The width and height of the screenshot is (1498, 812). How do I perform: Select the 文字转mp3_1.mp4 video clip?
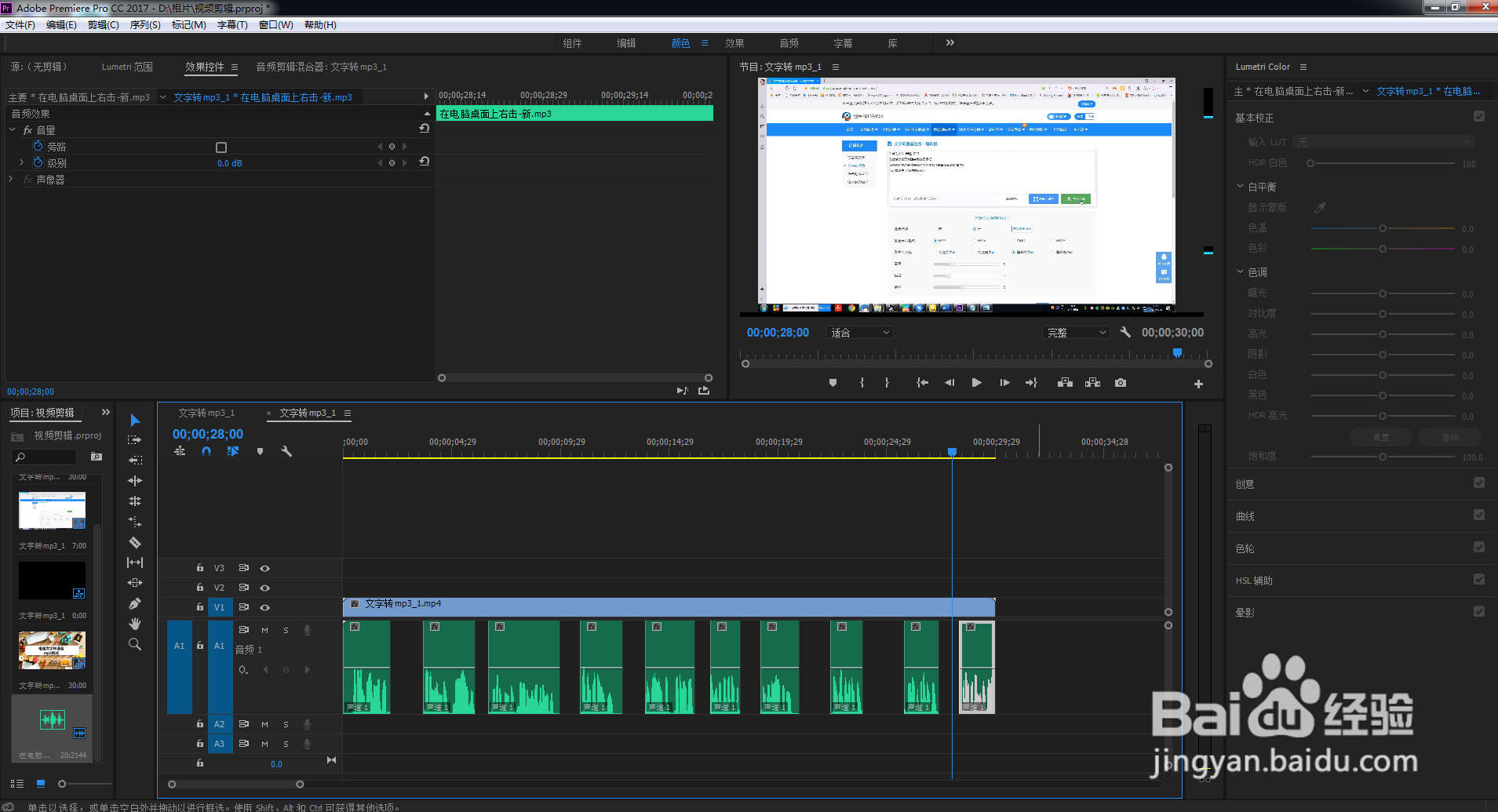669,606
